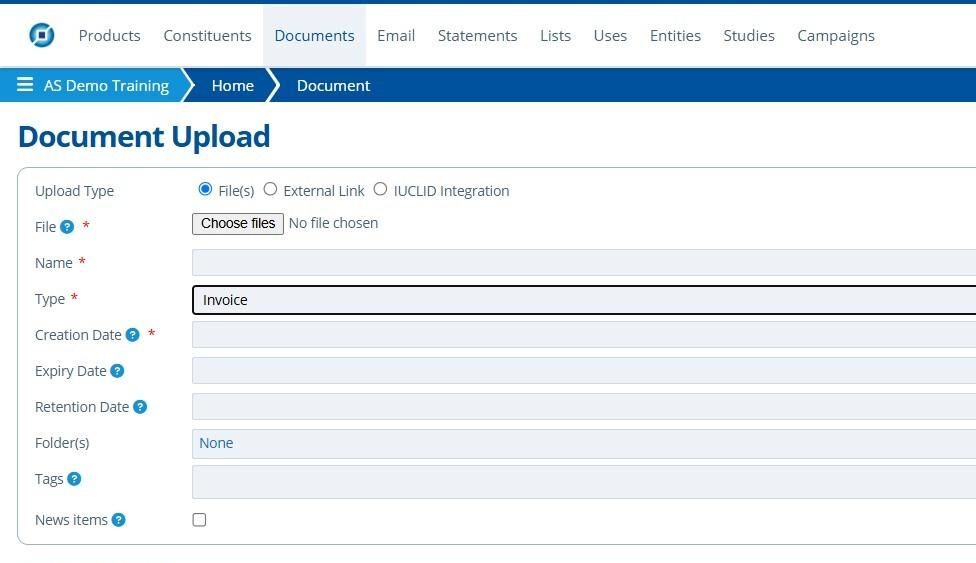Open the Constituents menu

207,35
